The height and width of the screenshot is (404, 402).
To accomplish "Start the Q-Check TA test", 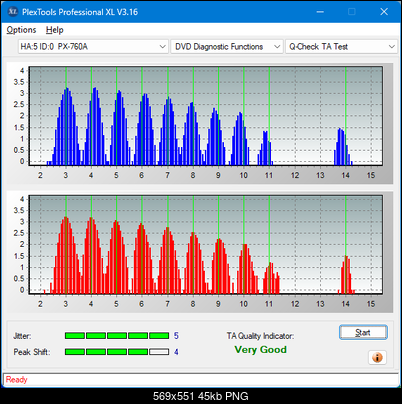I will (363, 332).
